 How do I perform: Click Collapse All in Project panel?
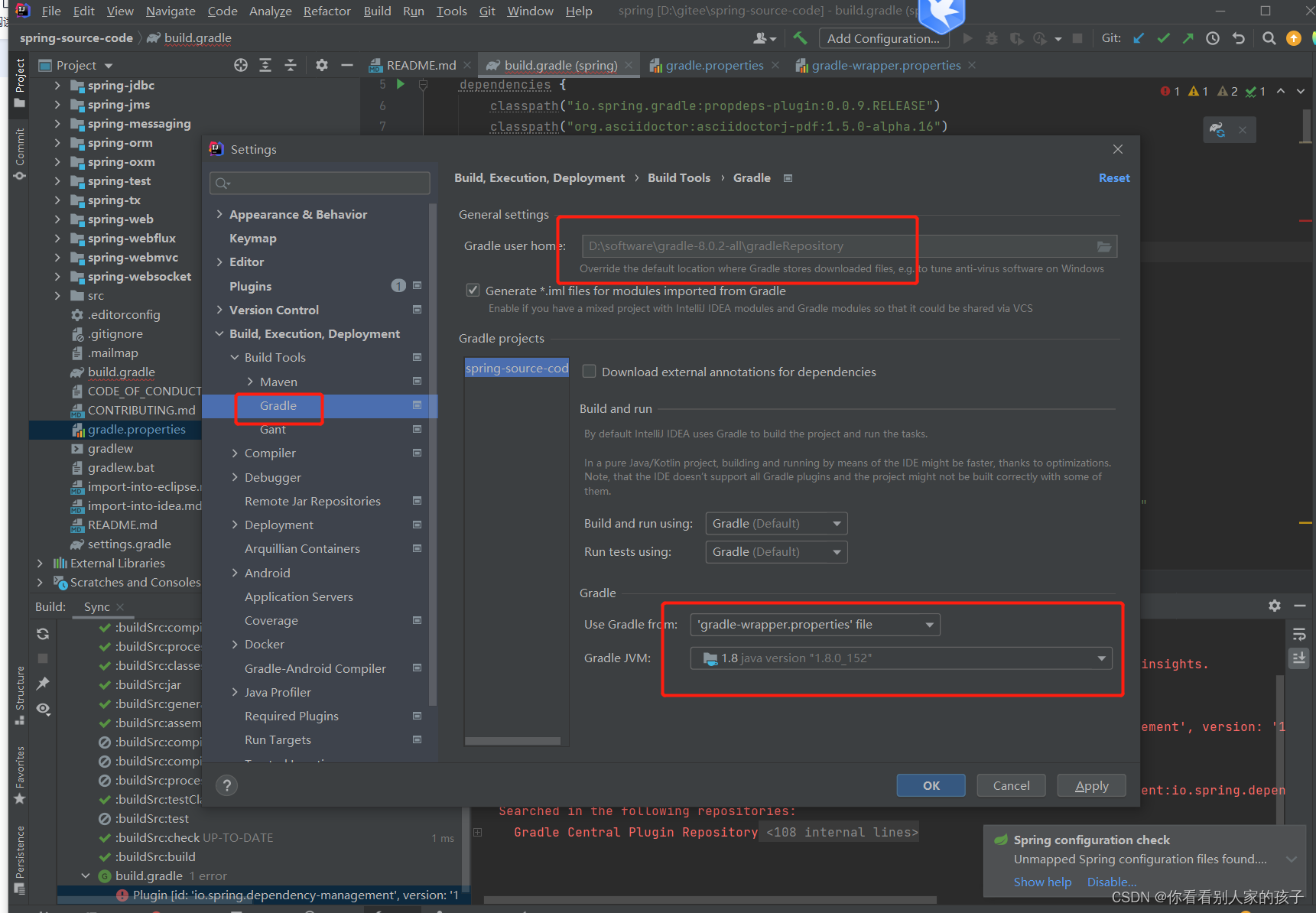pos(291,65)
